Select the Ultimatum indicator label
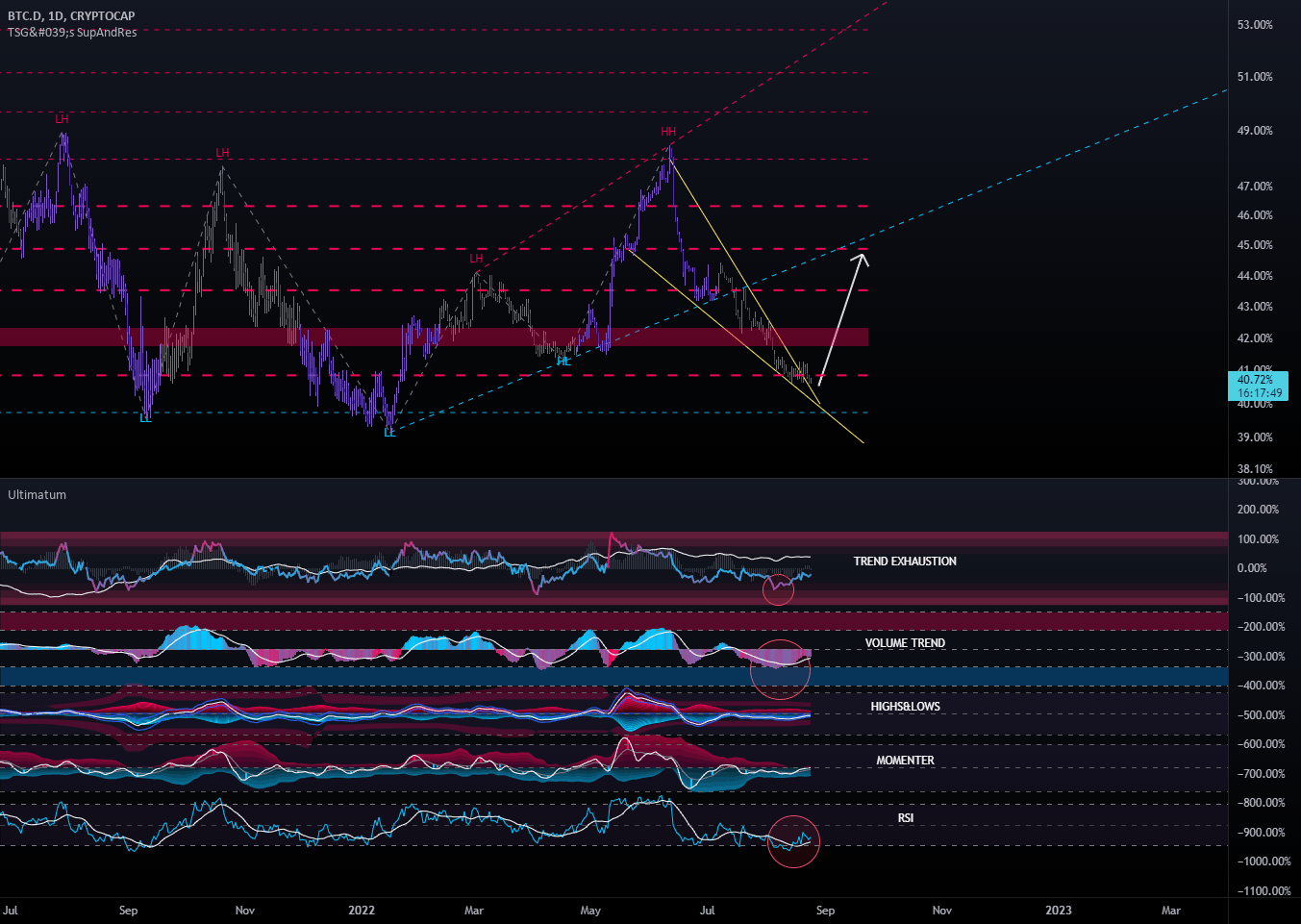Image resolution: width=1301 pixels, height=924 pixels. [x=35, y=494]
